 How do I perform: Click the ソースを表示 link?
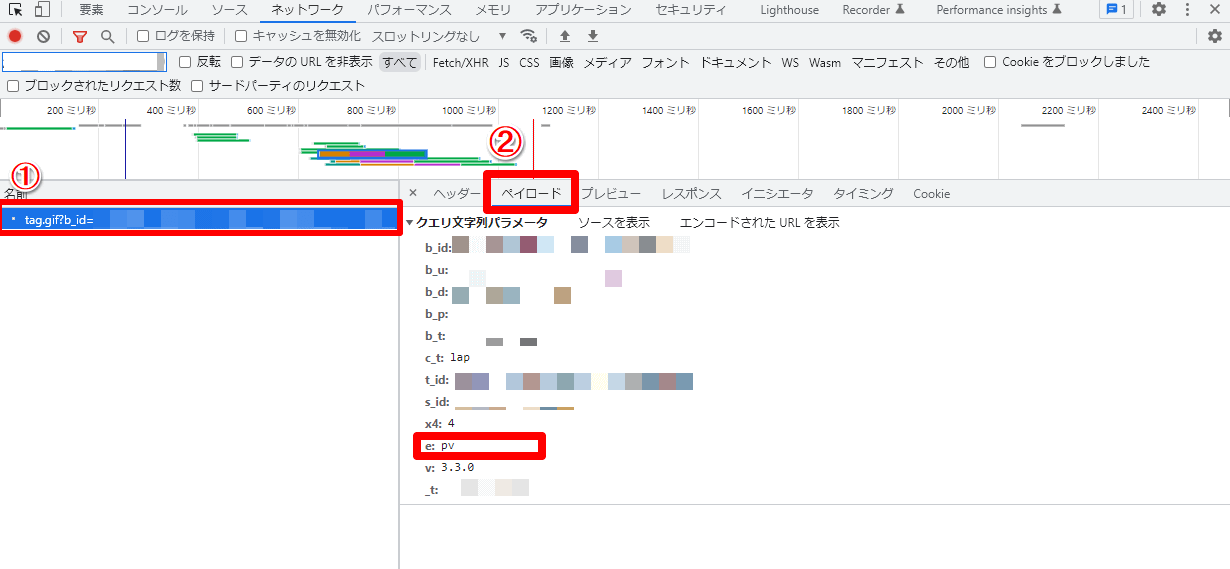pos(613,223)
